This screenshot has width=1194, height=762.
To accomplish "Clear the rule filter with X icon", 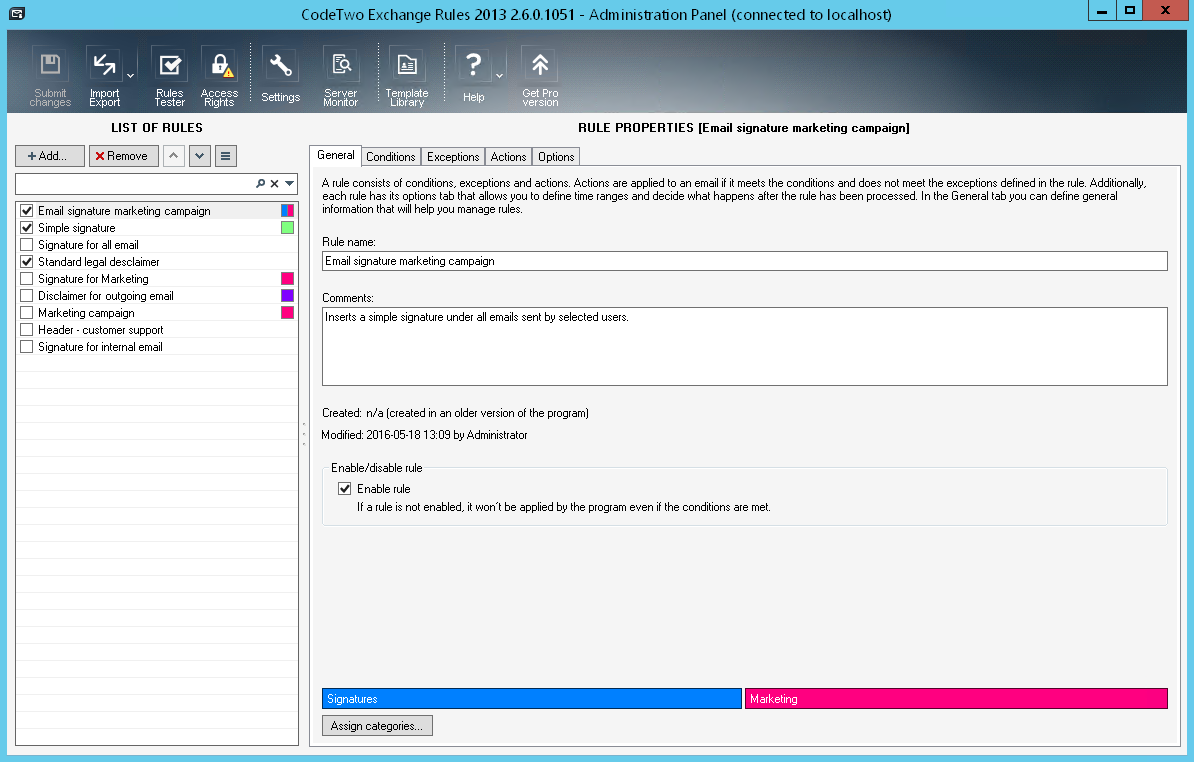I will click(275, 183).
